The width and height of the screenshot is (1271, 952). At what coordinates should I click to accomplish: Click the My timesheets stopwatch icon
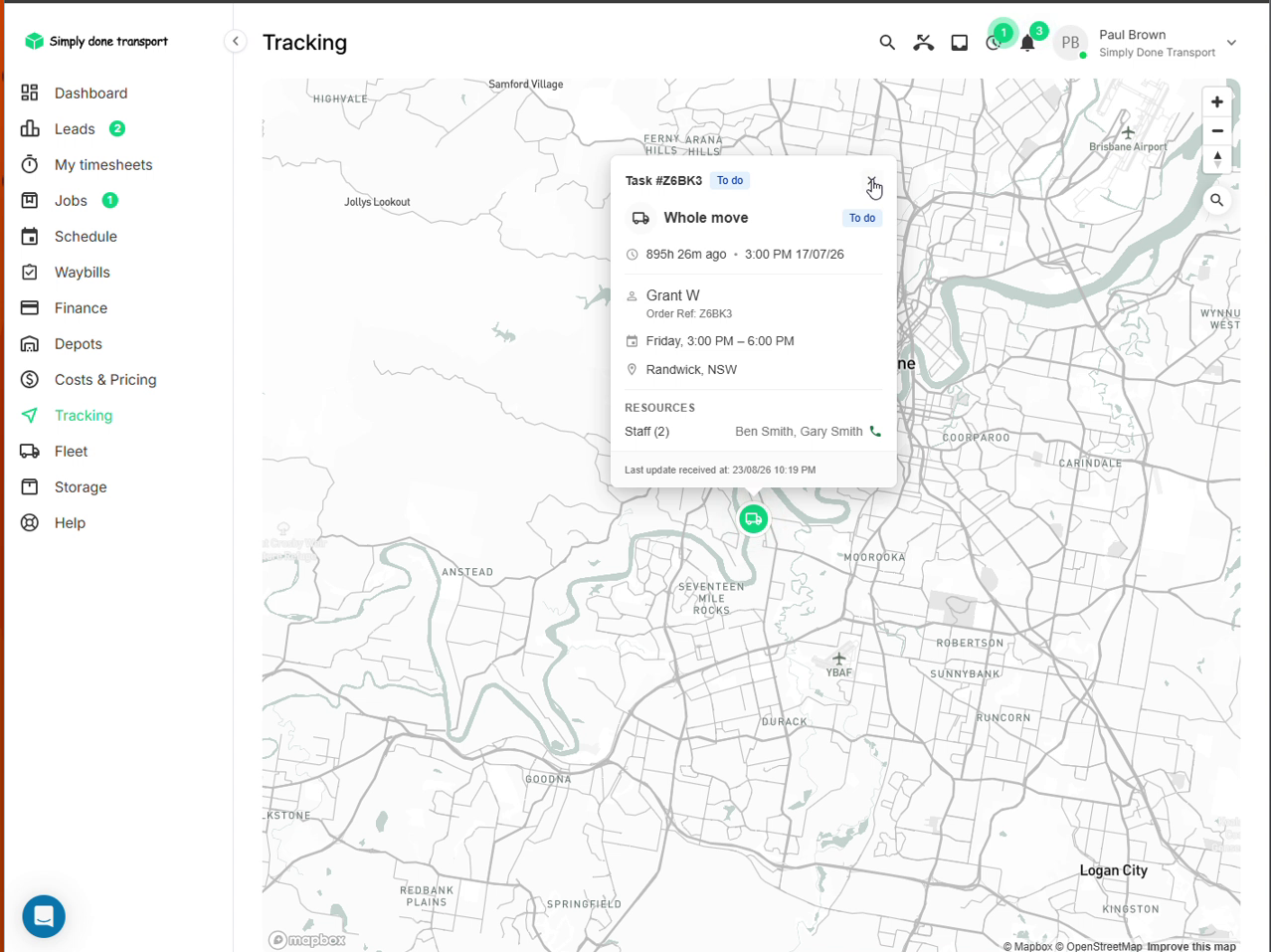coord(30,165)
